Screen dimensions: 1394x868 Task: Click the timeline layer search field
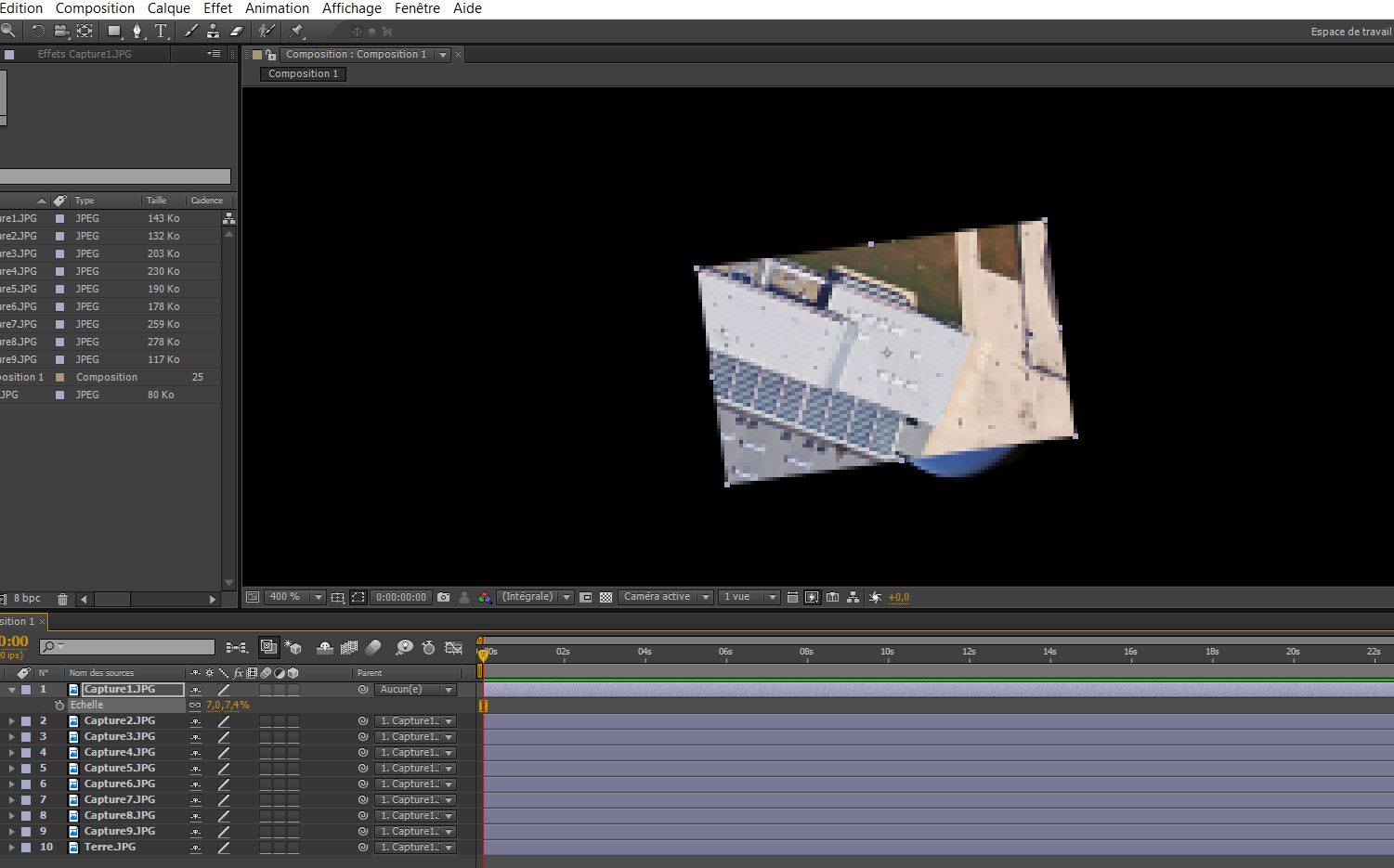[x=127, y=647]
